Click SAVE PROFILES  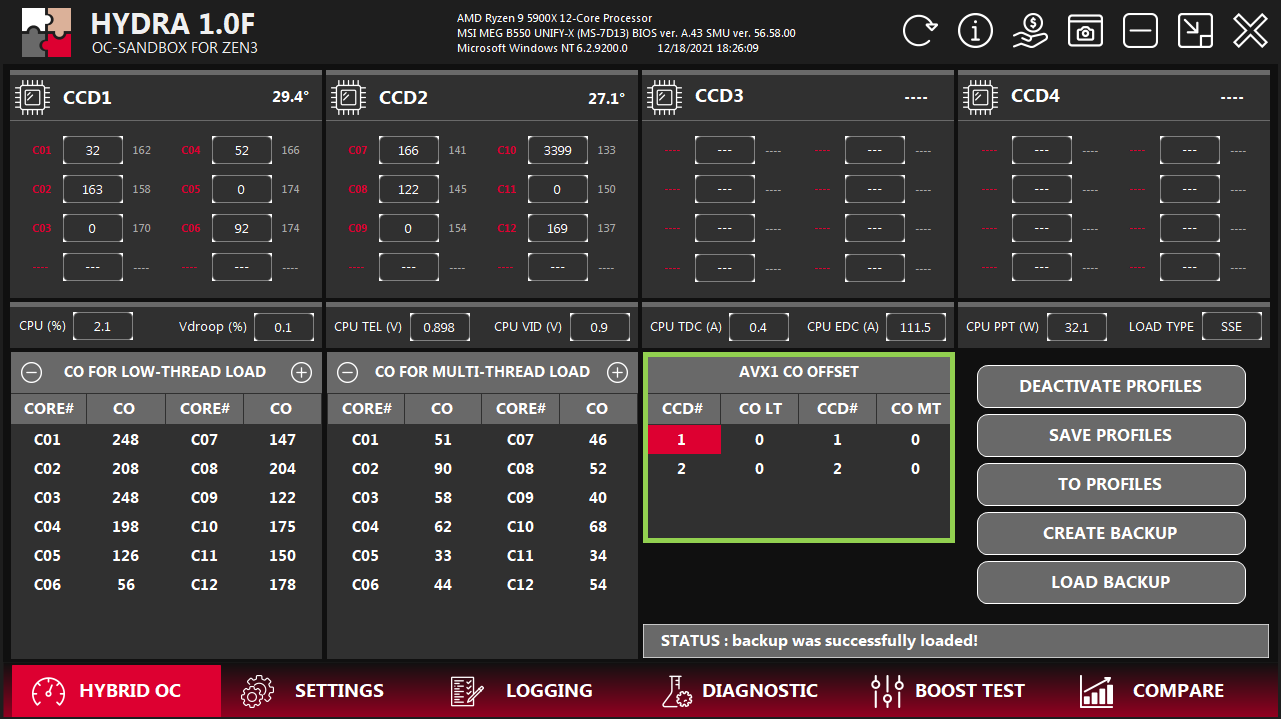tap(1111, 435)
